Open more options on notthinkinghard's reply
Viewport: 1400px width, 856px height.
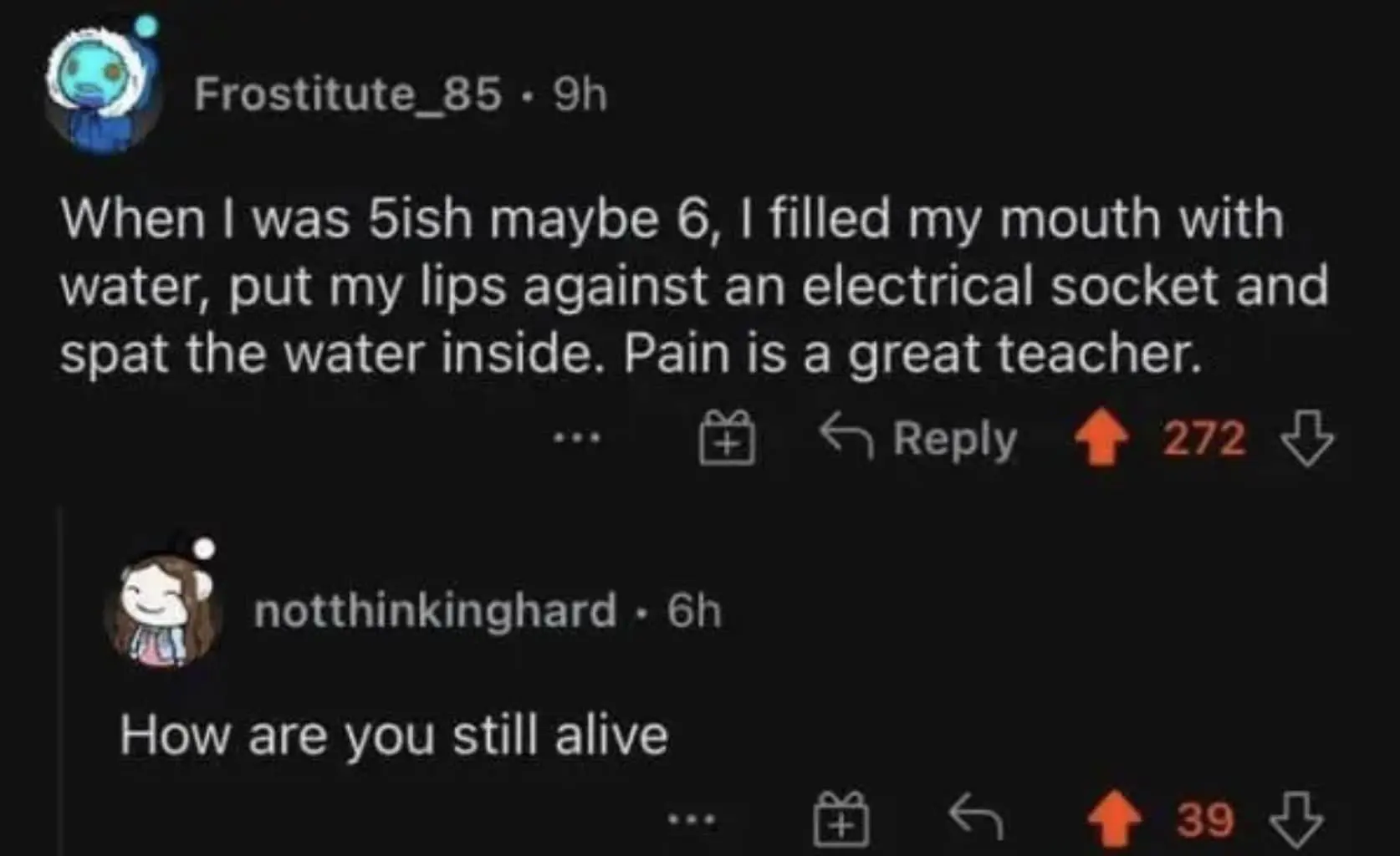(692, 819)
